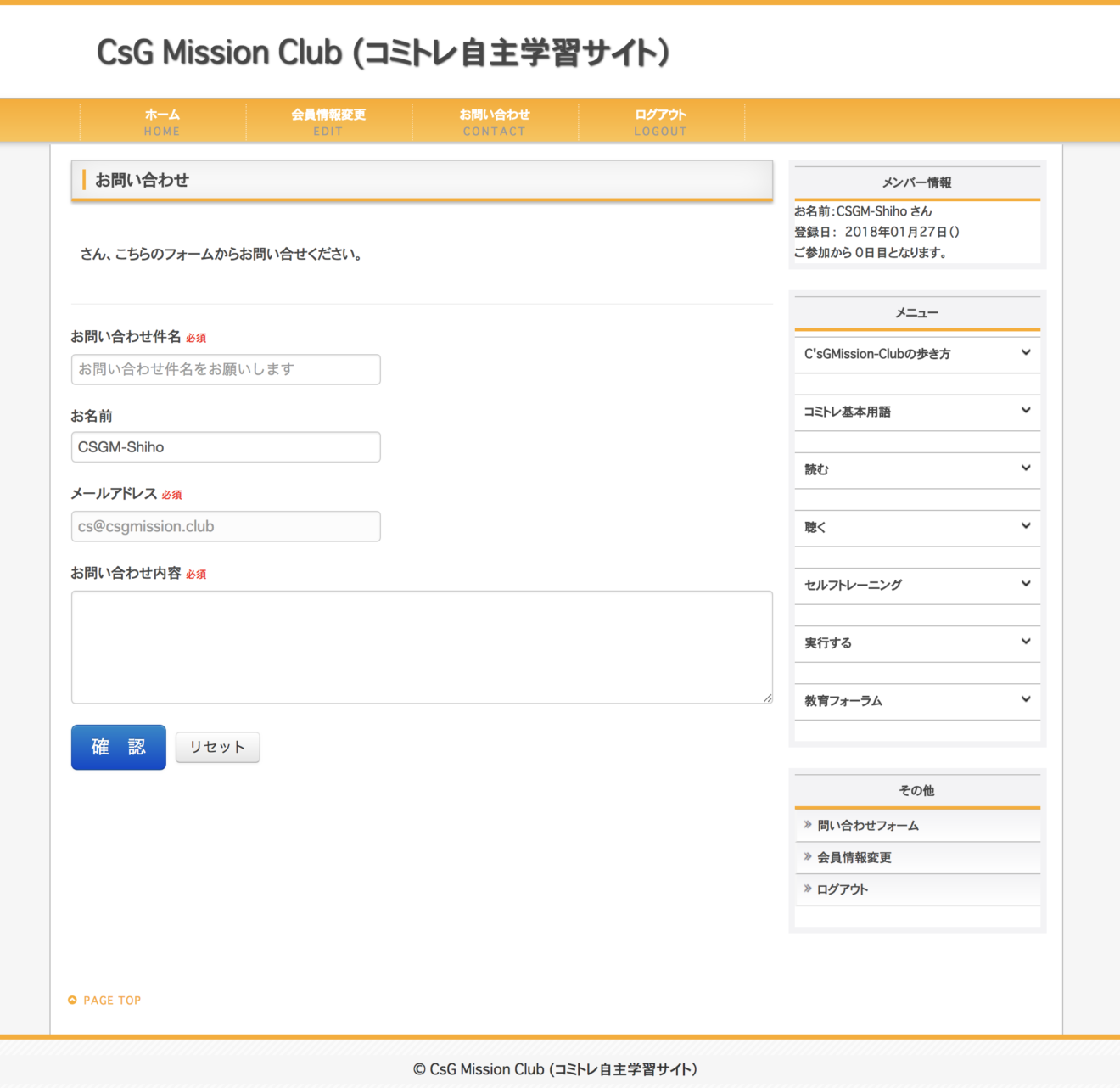Expand C'sGMission-Clubの歩き方 chevron
Screen dimensions: 1120x1088
point(1026,352)
